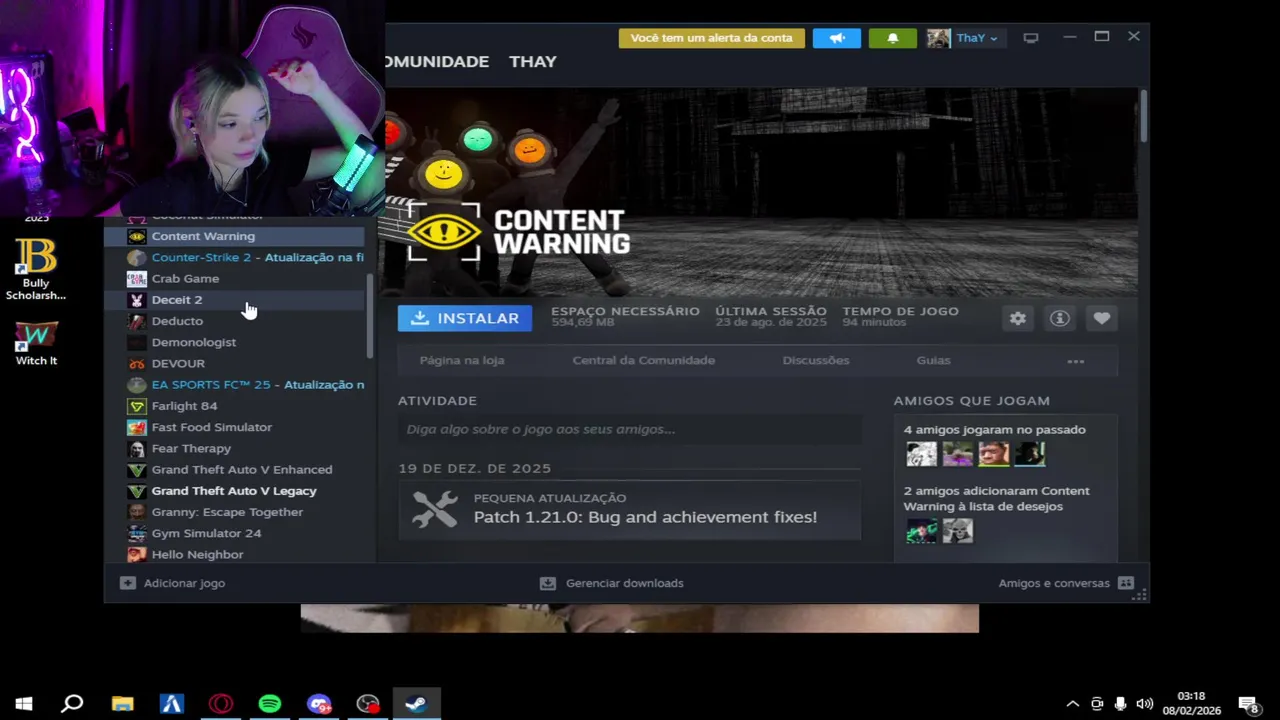Select EA SPORTS FC 25 in library
The image size is (1280, 720).
click(x=235, y=384)
